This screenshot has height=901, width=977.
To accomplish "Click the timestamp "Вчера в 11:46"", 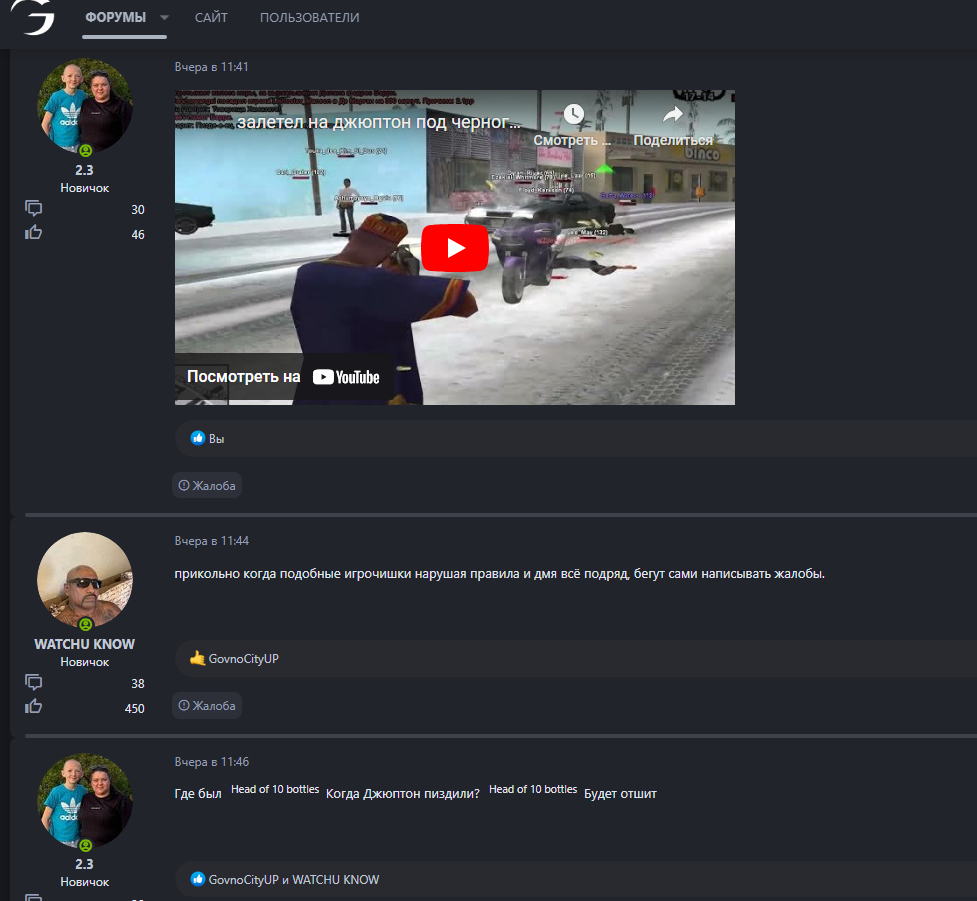I will (212, 762).
